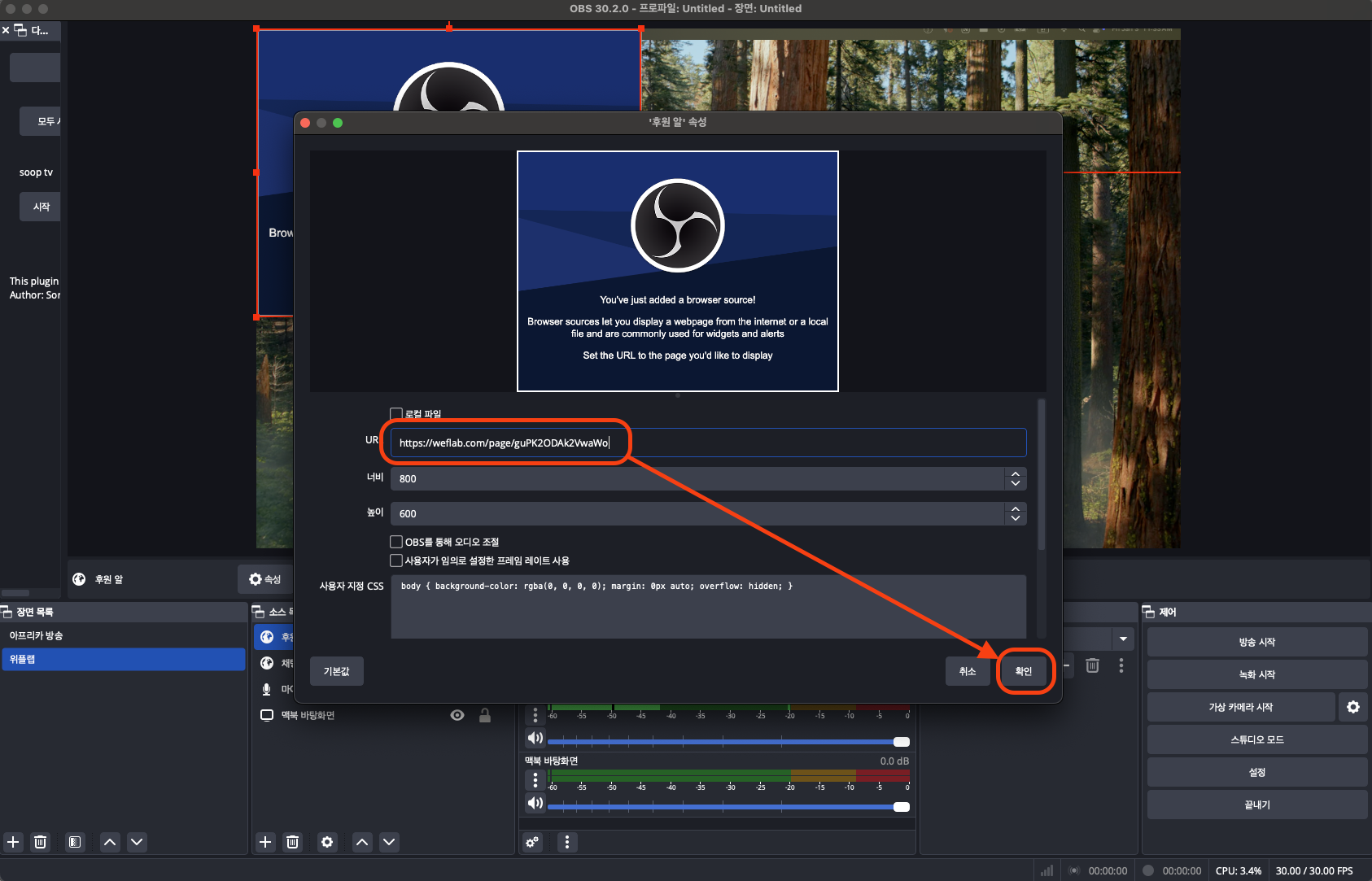Enable 사용자가 임의로 설정한 프레임 레이트 사용 checkbox

pos(396,560)
